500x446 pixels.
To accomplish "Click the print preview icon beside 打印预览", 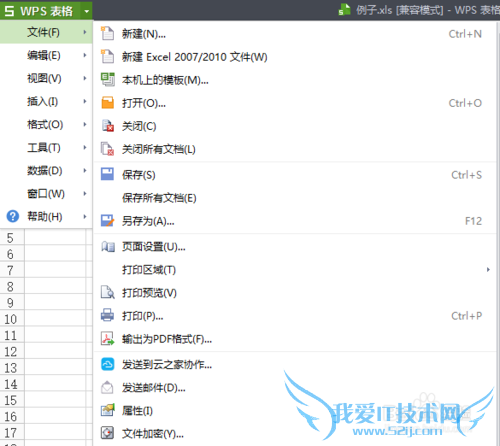I will pos(107,292).
